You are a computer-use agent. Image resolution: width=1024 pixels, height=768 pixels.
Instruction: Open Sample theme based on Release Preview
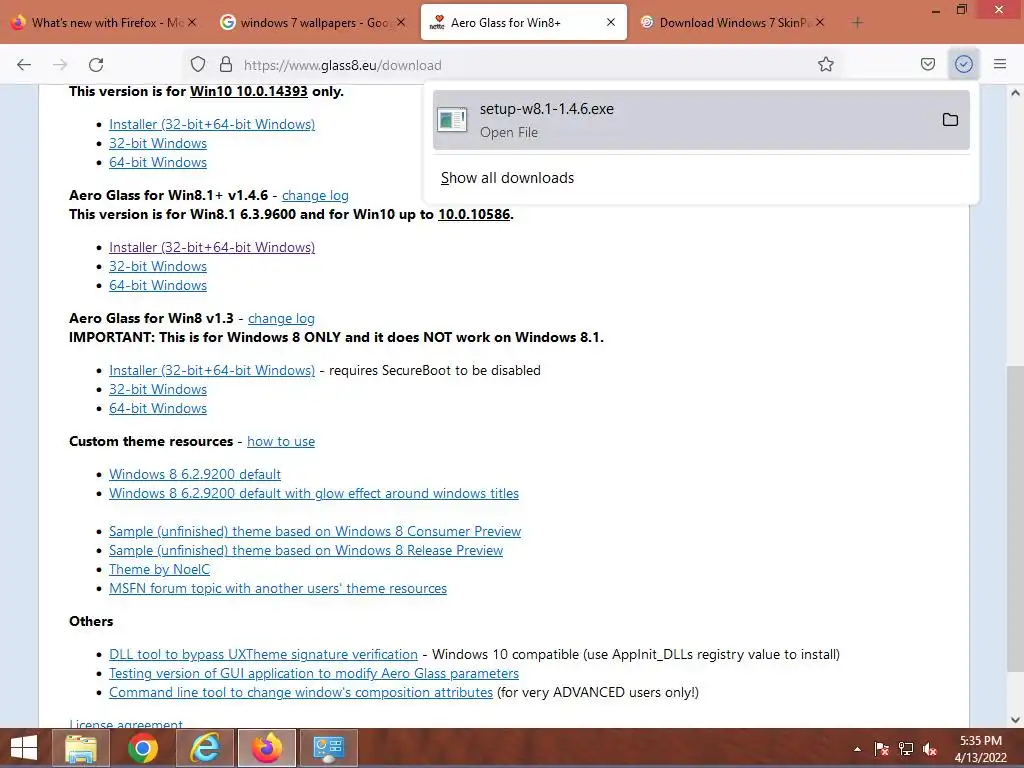point(306,550)
